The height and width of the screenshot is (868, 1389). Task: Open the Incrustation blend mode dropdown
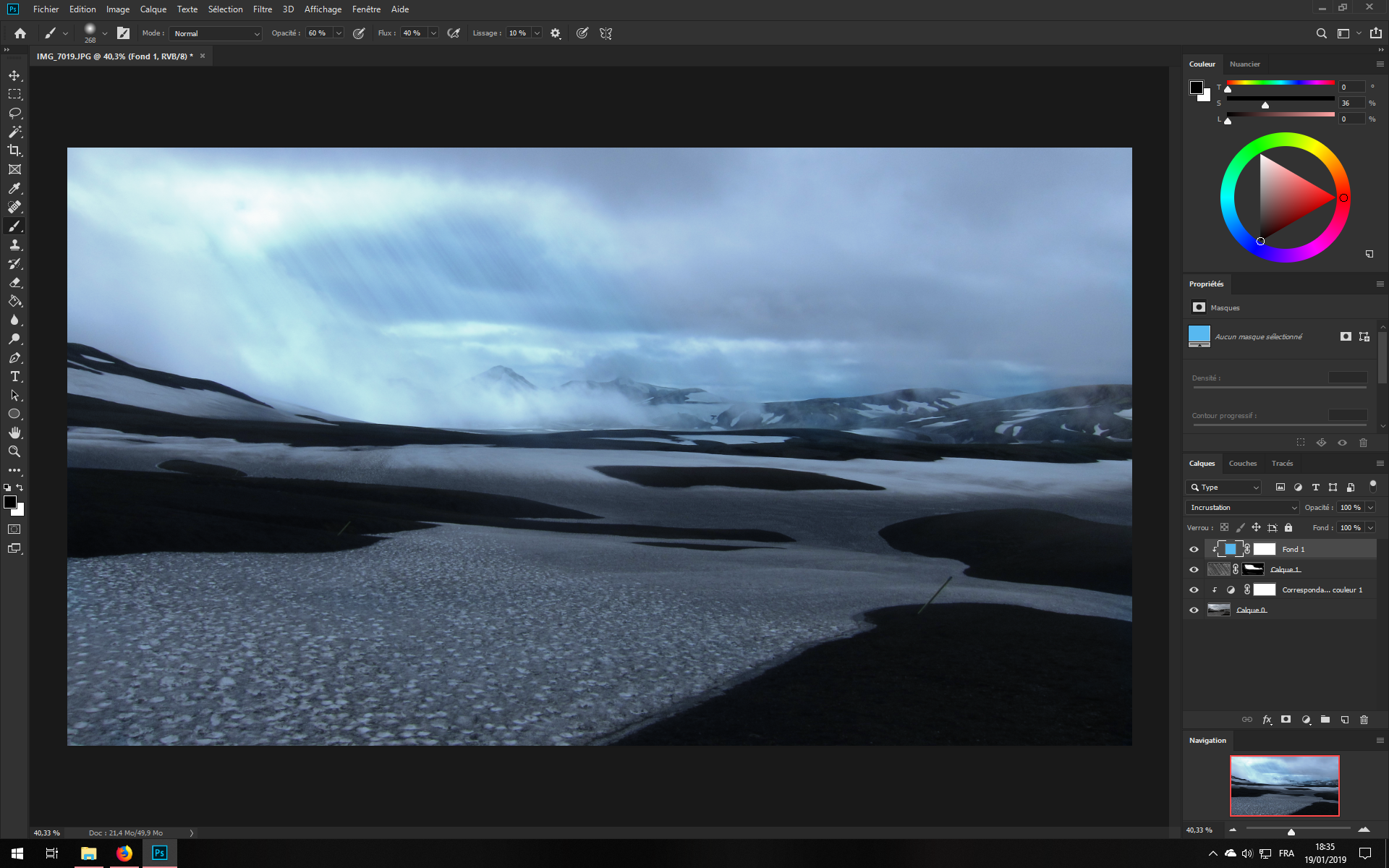click(1242, 507)
